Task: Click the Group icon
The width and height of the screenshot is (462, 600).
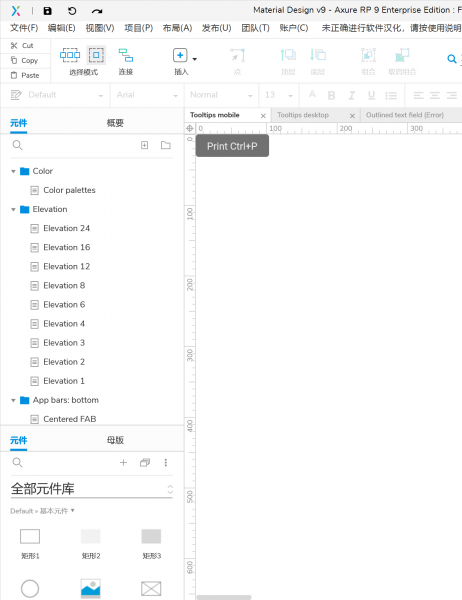Action: point(368,55)
